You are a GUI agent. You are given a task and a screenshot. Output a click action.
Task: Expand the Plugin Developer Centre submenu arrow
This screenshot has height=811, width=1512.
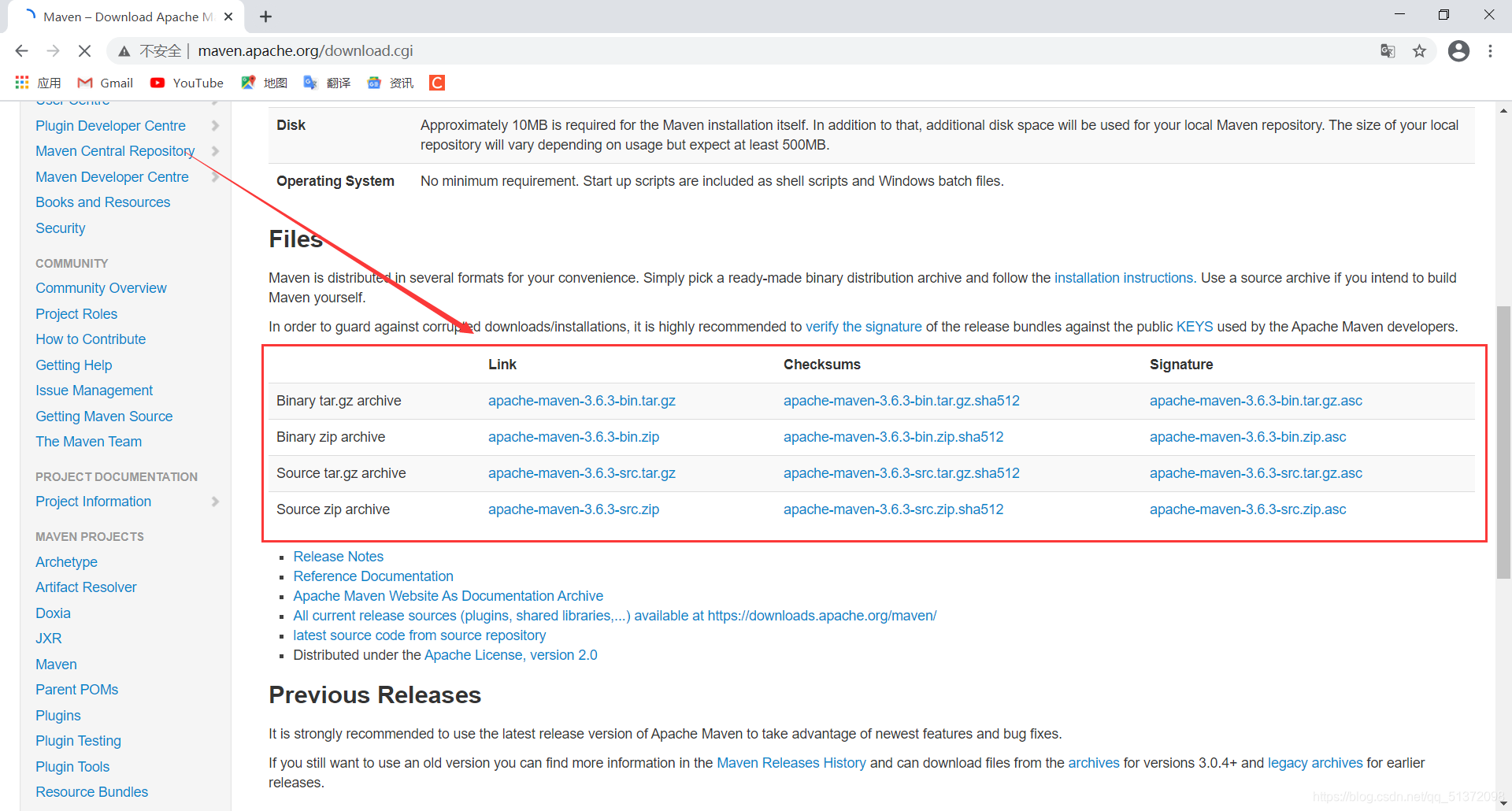tap(215, 126)
